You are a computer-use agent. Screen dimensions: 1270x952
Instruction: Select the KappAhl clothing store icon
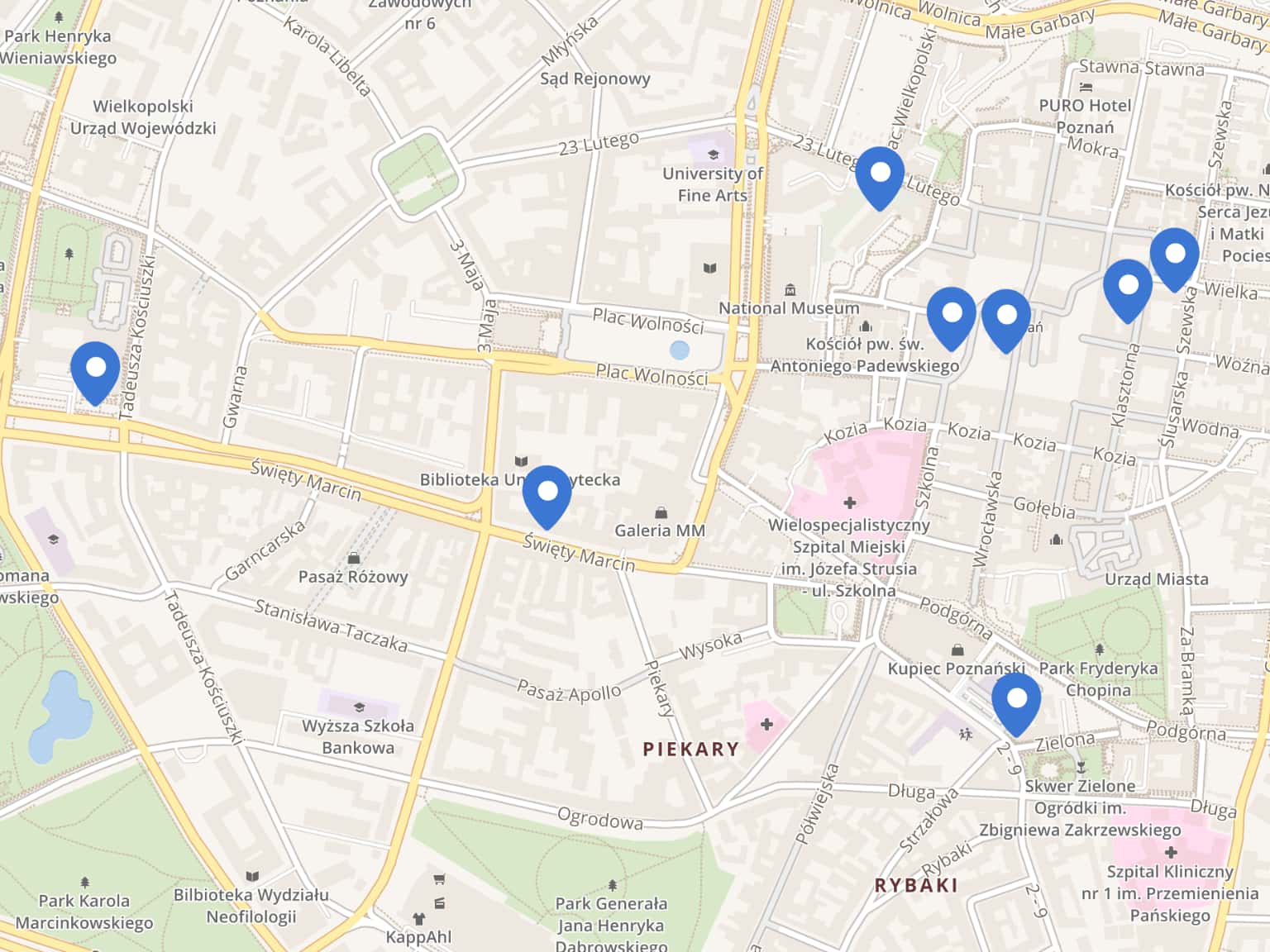point(419,919)
